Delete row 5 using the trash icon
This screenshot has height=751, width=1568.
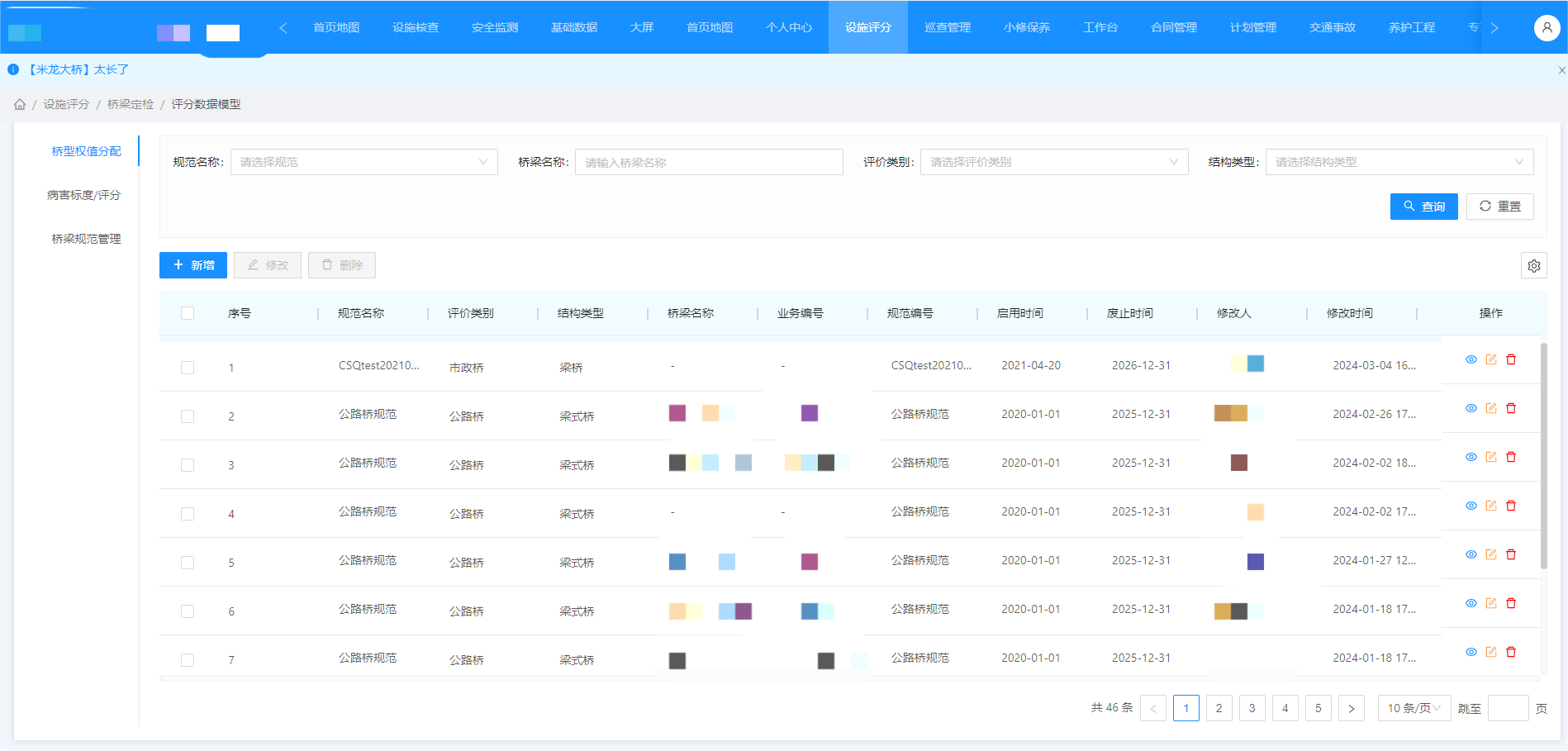1511,554
